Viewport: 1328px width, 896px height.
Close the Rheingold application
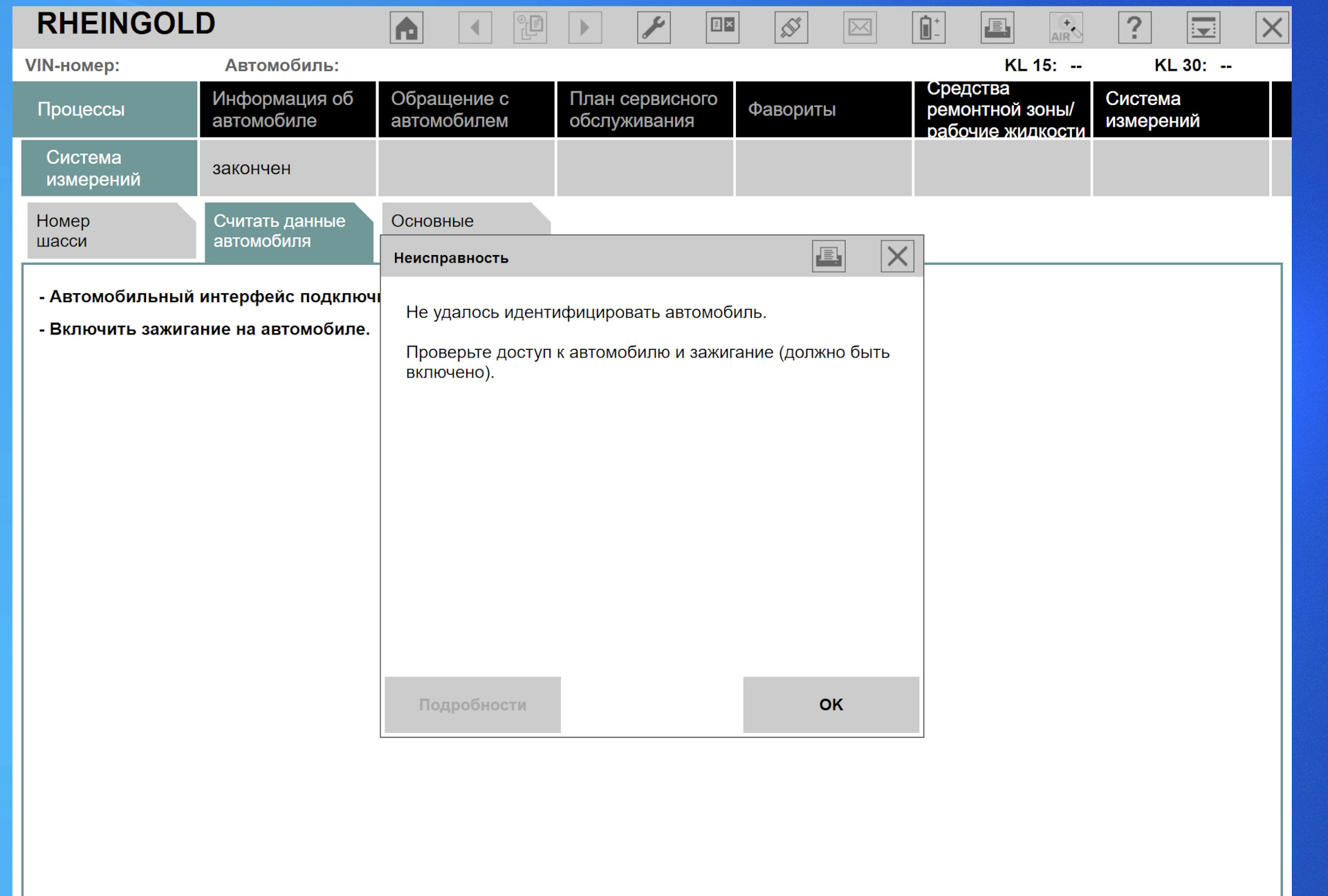pyautogui.click(x=1272, y=28)
